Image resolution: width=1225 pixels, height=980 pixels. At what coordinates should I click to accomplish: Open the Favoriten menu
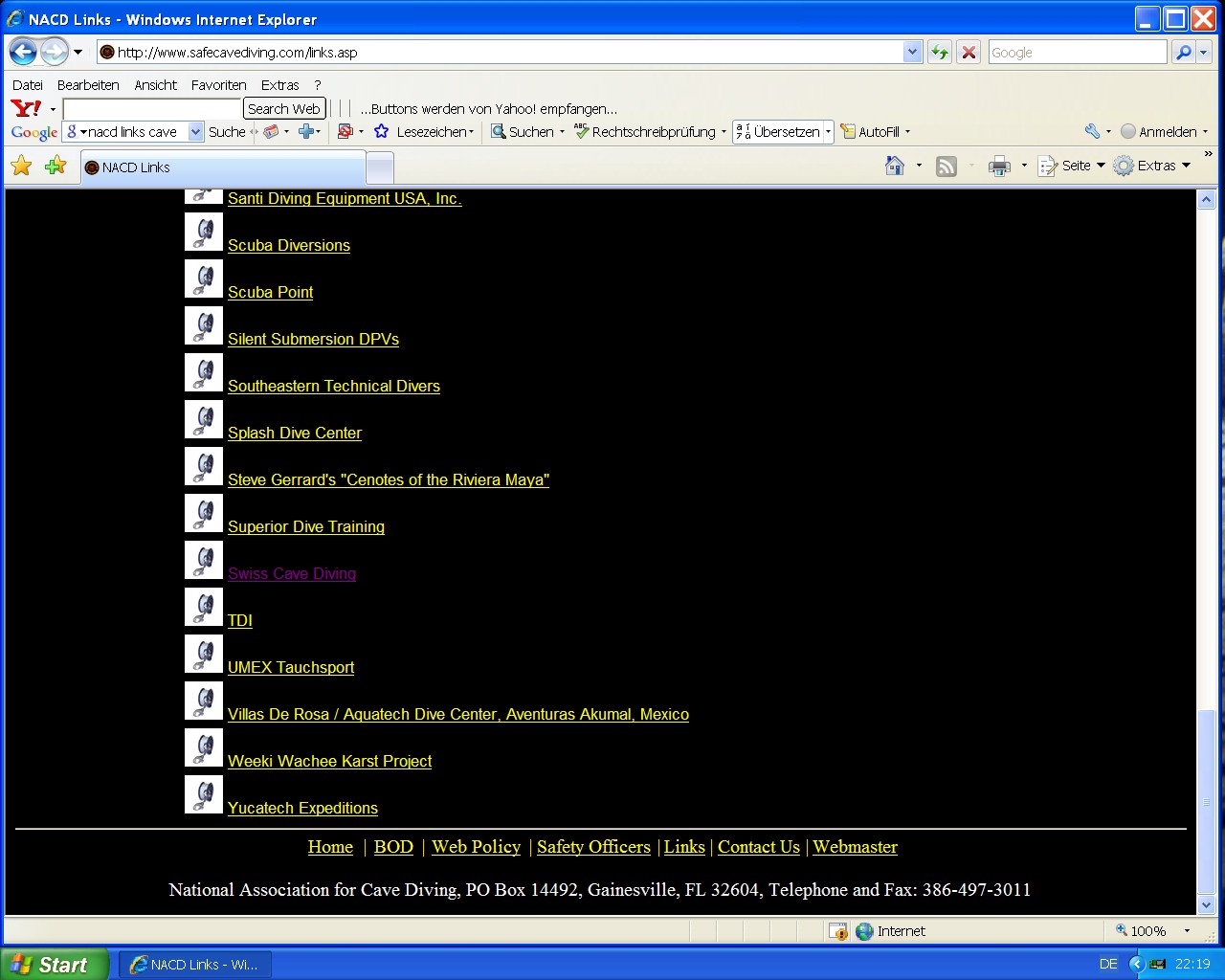coord(218,85)
